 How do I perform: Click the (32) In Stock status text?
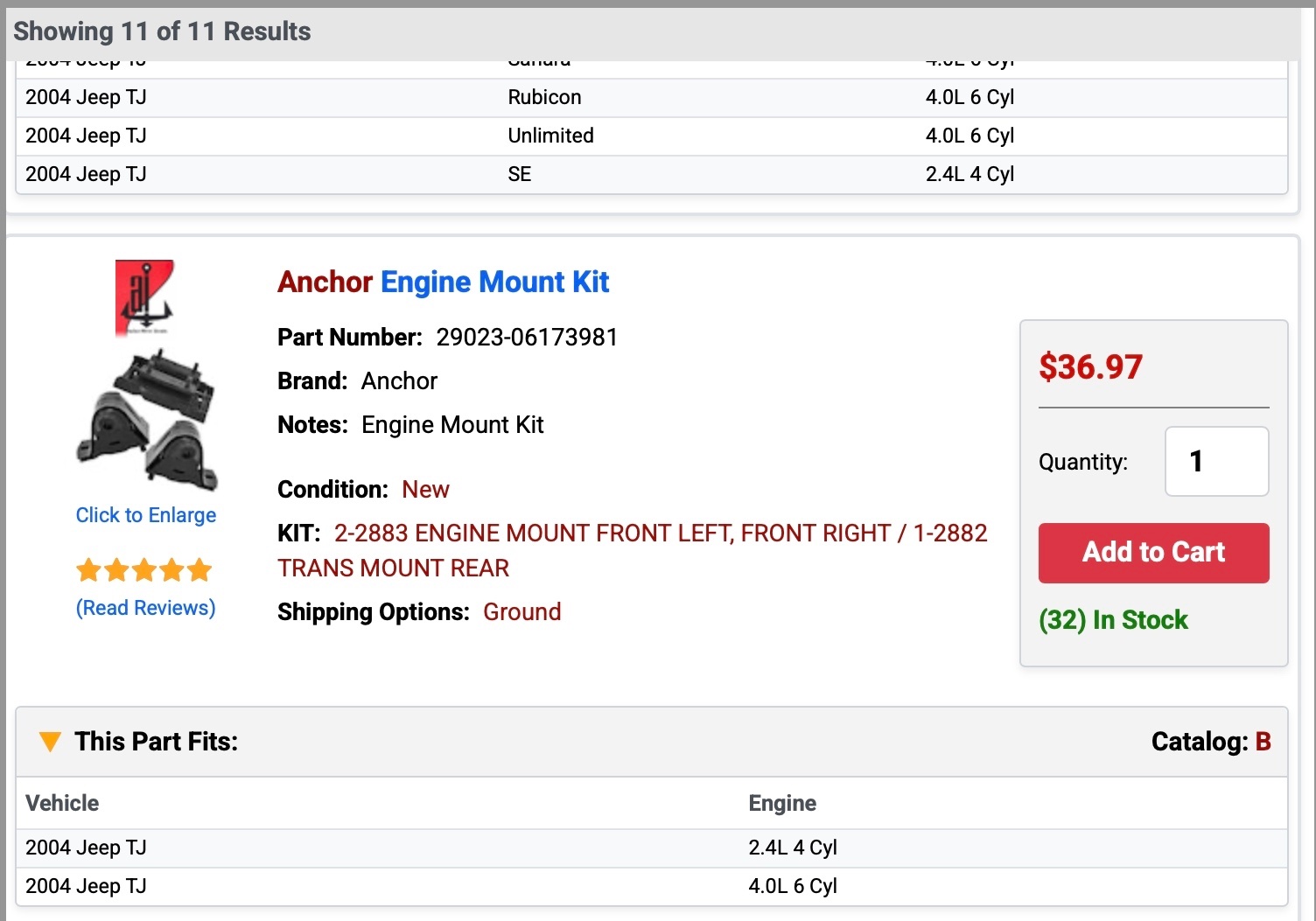1113,620
